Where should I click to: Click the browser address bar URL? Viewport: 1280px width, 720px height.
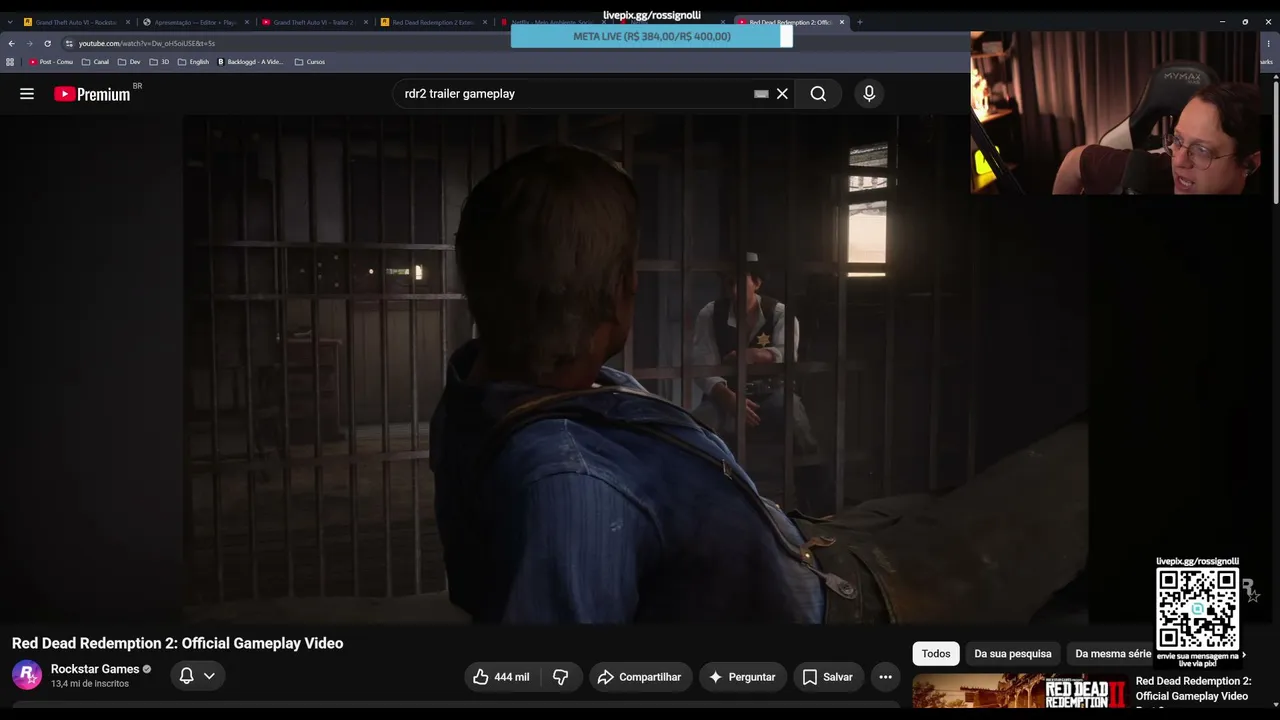coord(147,43)
